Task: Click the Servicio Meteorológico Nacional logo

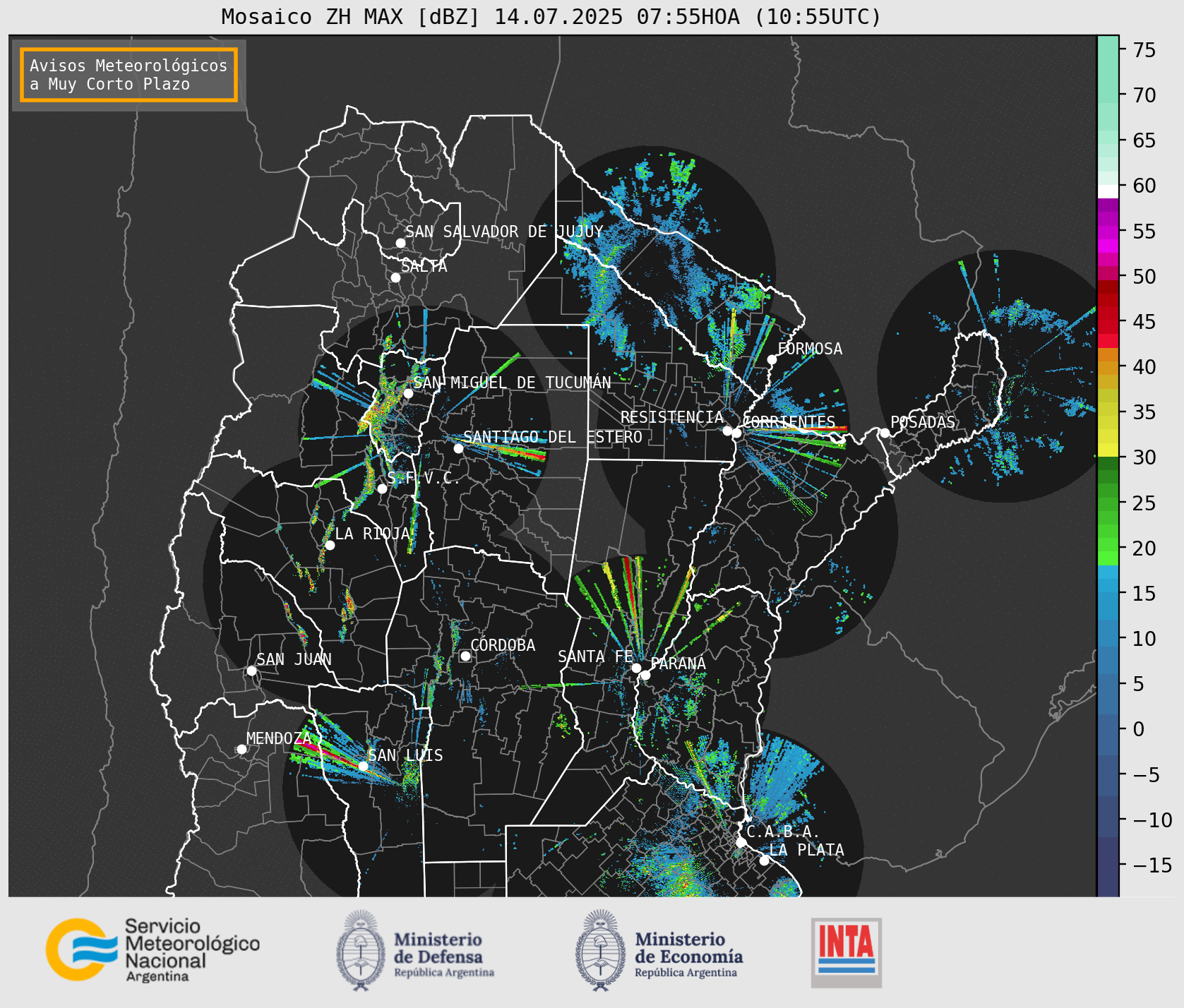Action: 153,949
